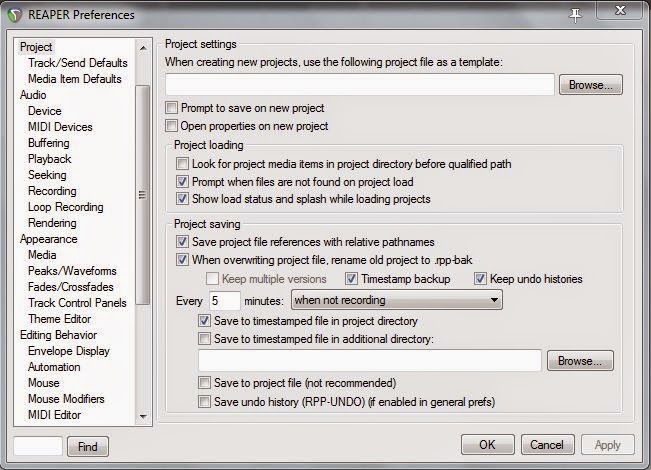Open Mouse settings page
This screenshot has width=651, height=470.
[x=44, y=383]
